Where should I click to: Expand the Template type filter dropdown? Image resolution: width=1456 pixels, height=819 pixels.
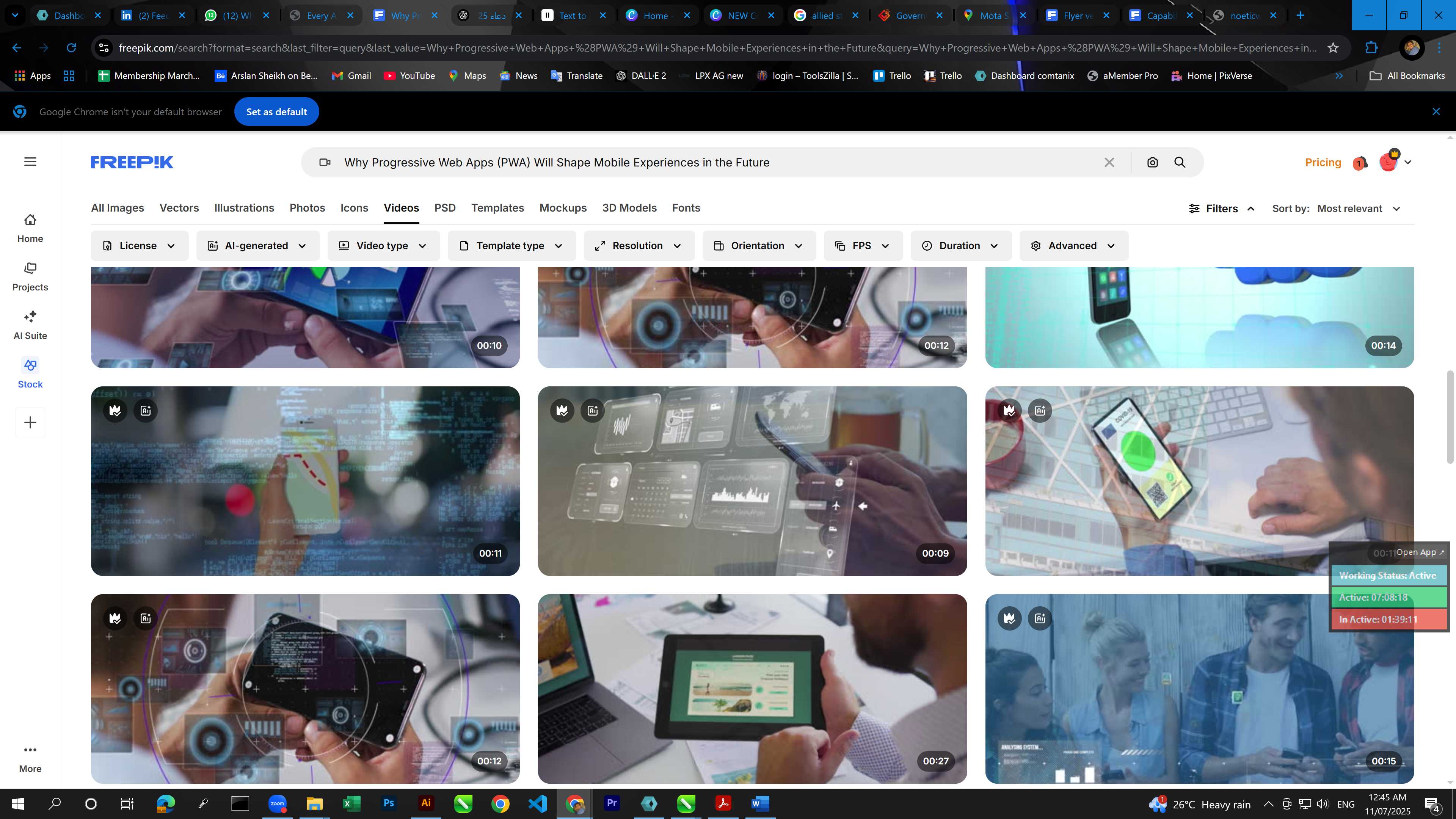[x=511, y=245]
